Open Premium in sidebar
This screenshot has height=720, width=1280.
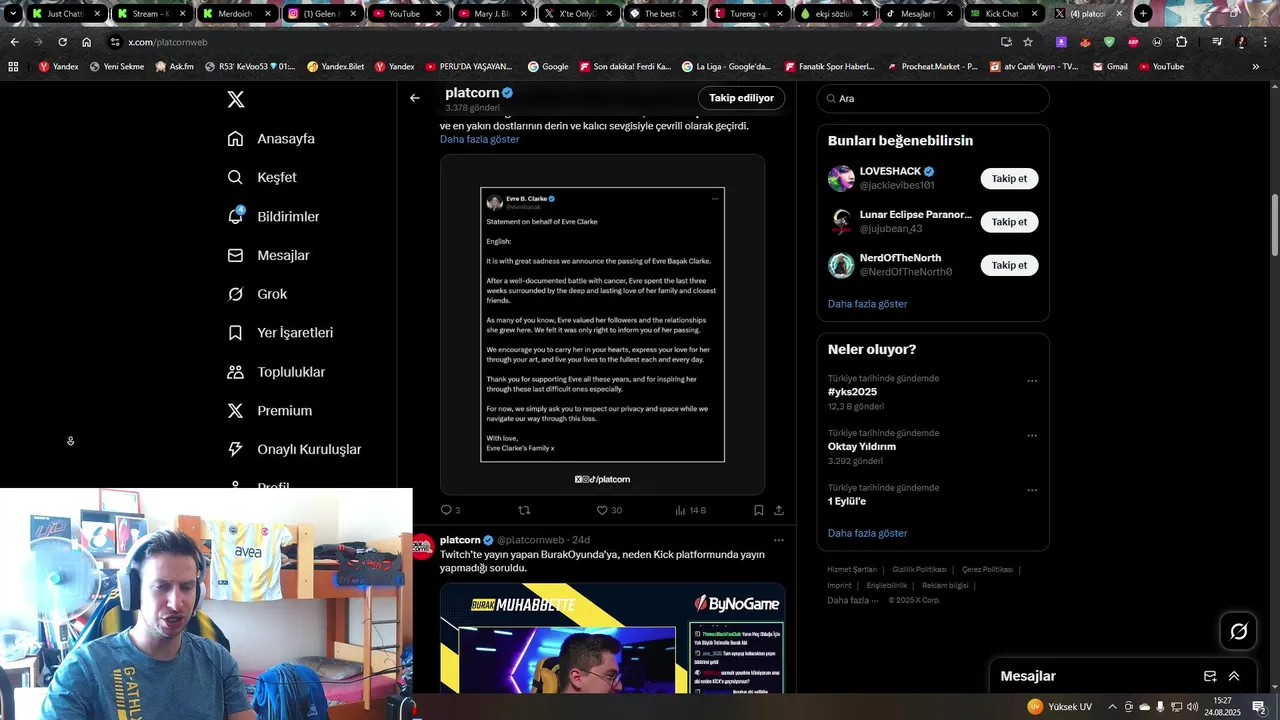269,411
